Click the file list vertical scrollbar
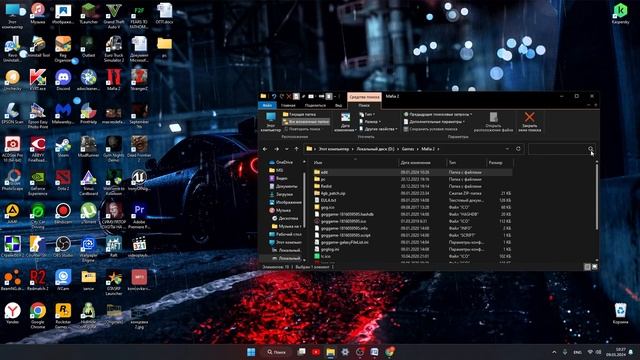This screenshot has width=640, height=360. point(597,196)
